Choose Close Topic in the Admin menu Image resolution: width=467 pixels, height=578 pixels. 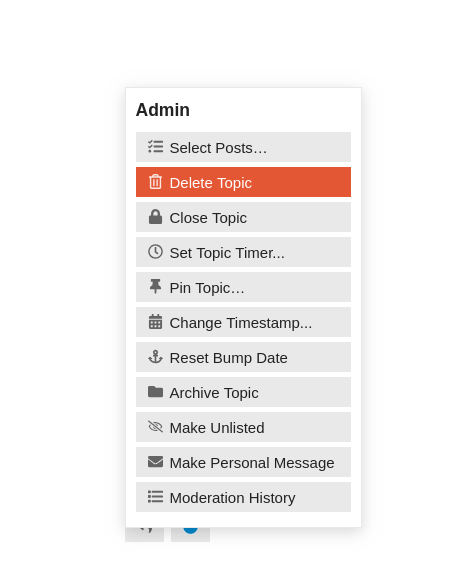[x=243, y=217]
